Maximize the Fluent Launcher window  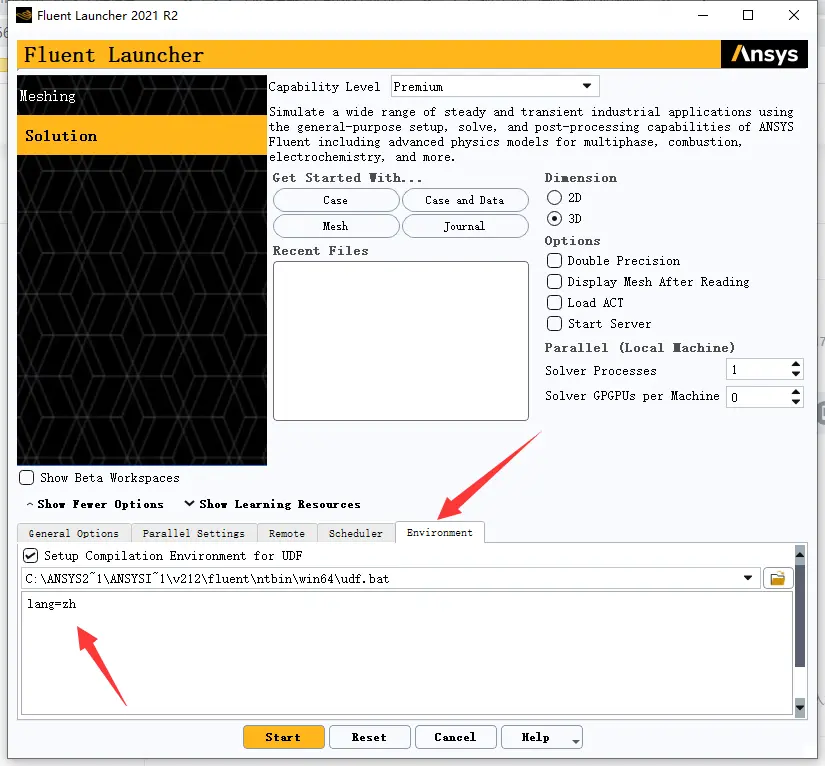[x=748, y=15]
